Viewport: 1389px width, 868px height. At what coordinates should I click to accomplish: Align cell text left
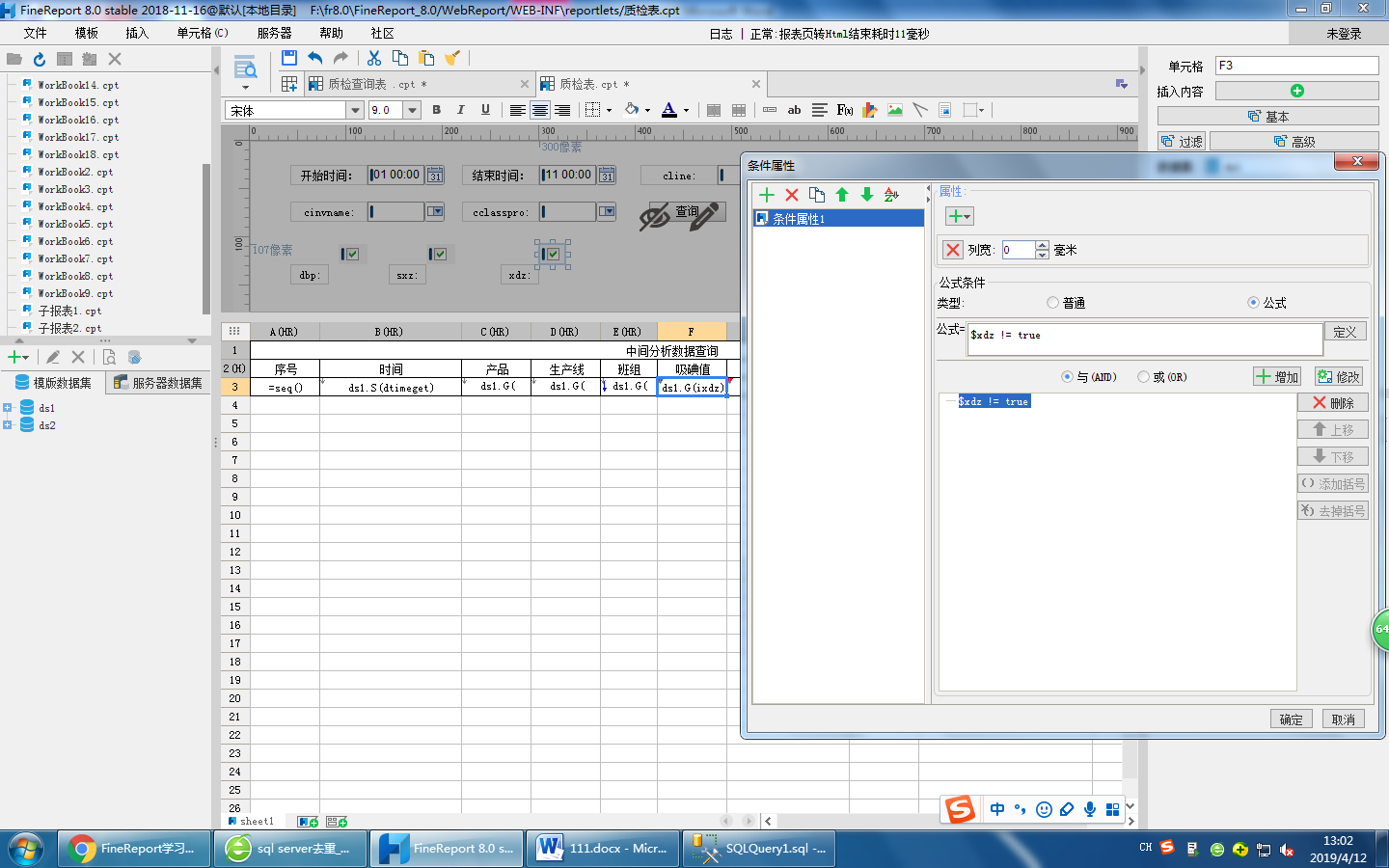click(x=517, y=110)
